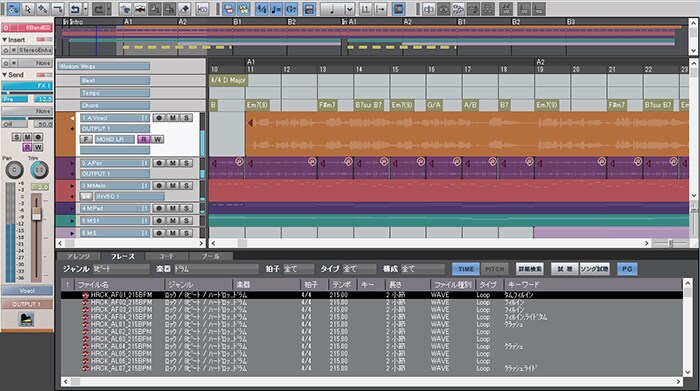700x391 pixels.
Task: Click the Em7(9) chord at bar 11
Action: coord(258,105)
